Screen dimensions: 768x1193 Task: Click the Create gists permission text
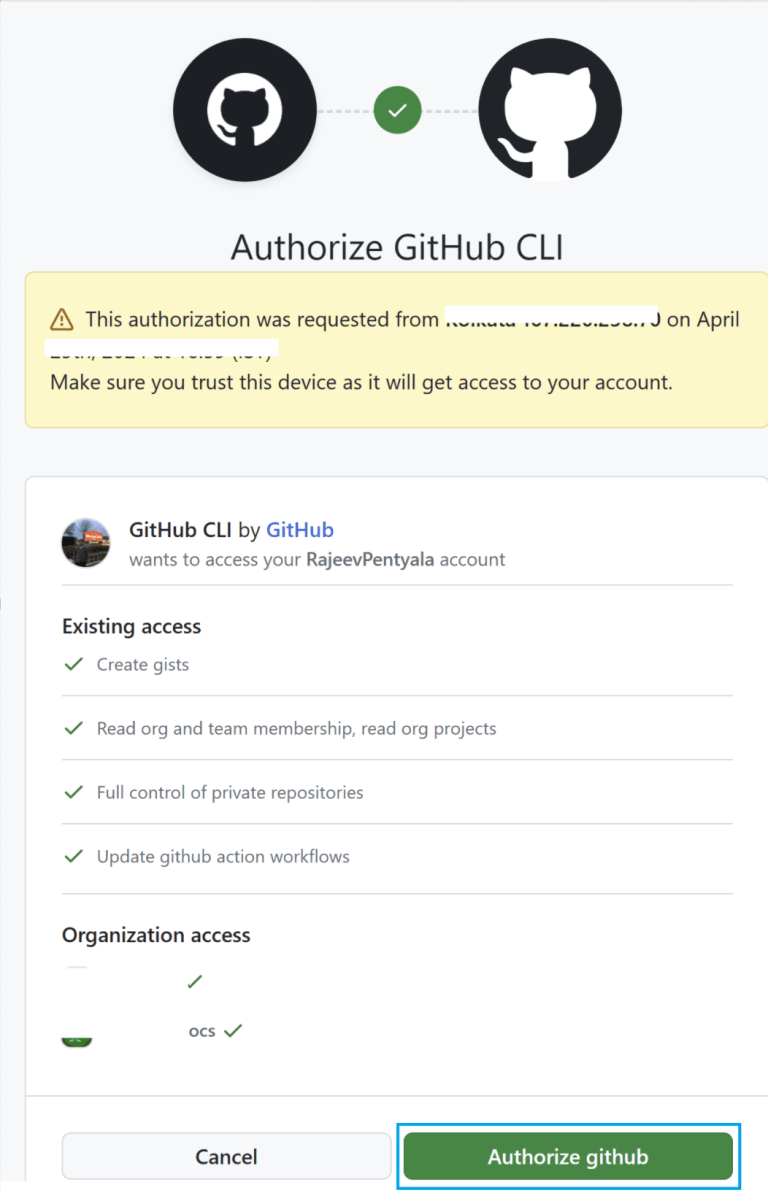143,664
